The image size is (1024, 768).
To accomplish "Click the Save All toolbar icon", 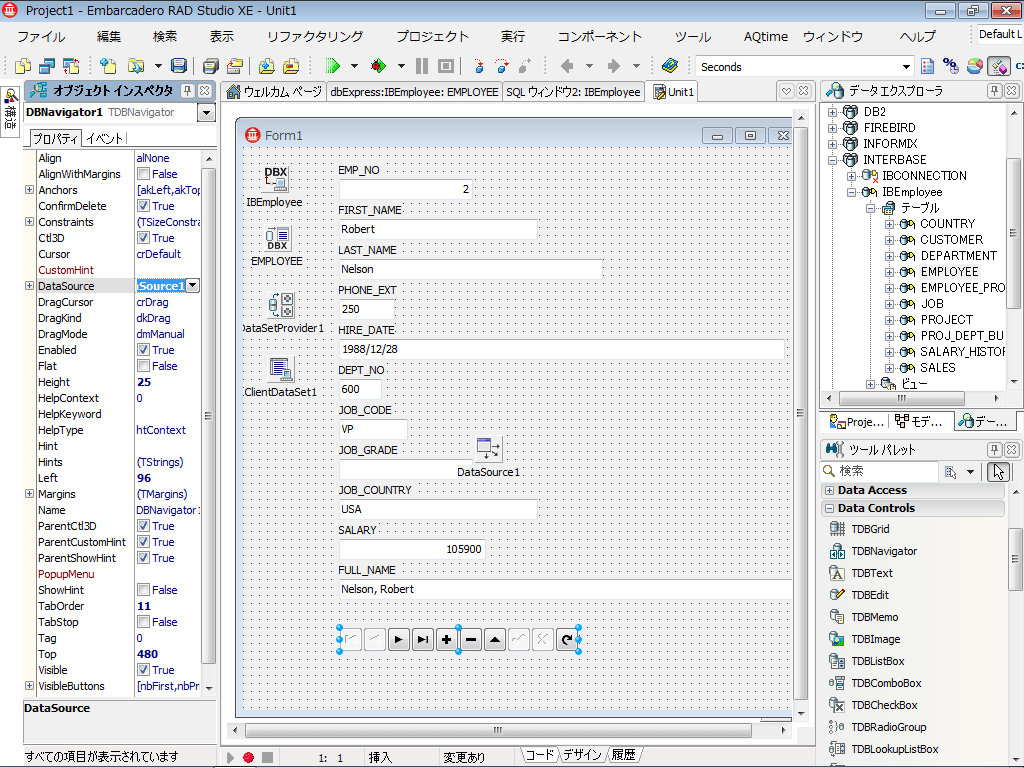I will 210,66.
